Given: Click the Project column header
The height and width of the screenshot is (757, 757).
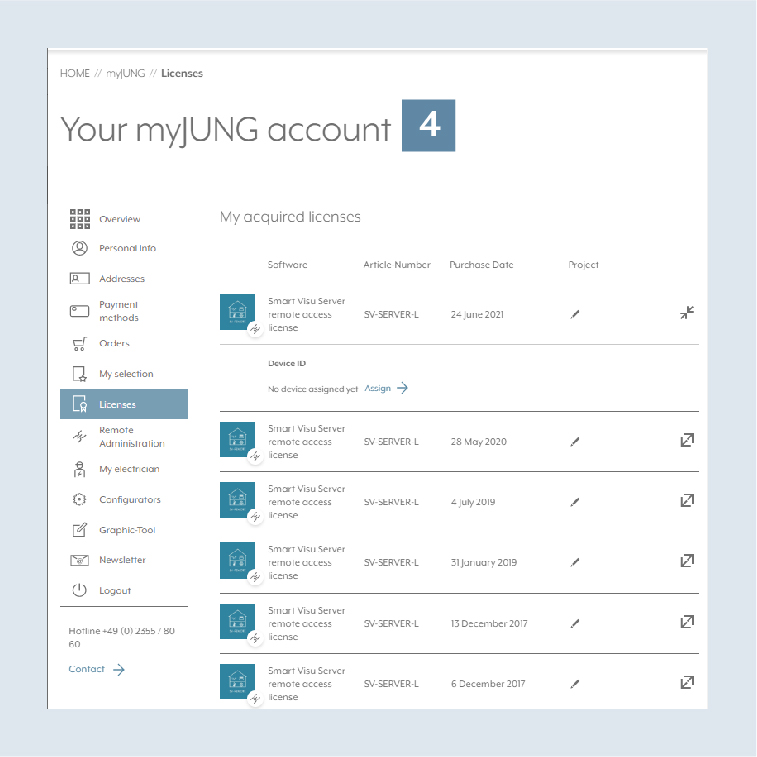Looking at the screenshot, I should pyautogui.click(x=583, y=265).
